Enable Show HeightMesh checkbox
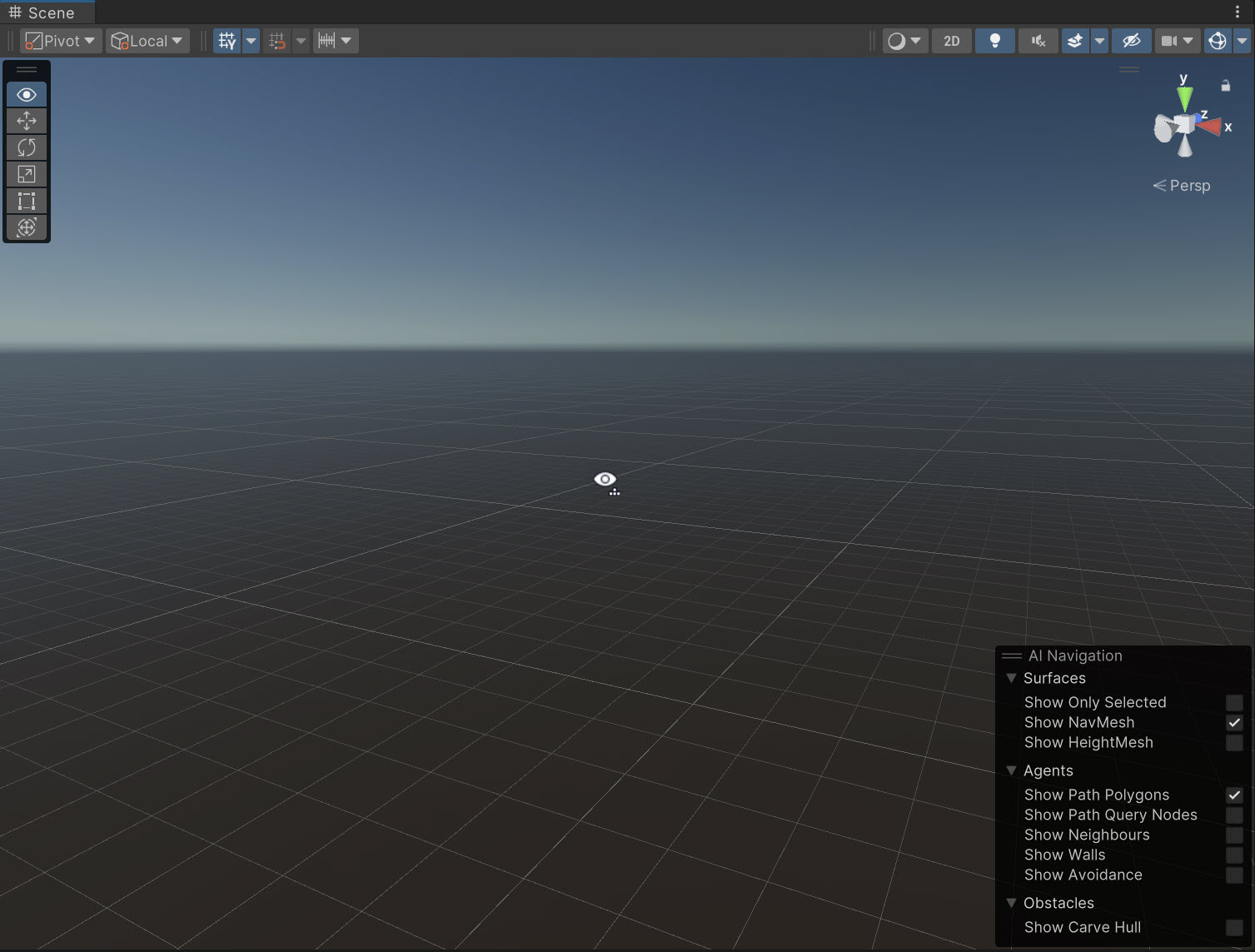This screenshot has width=1255, height=952. (x=1234, y=742)
